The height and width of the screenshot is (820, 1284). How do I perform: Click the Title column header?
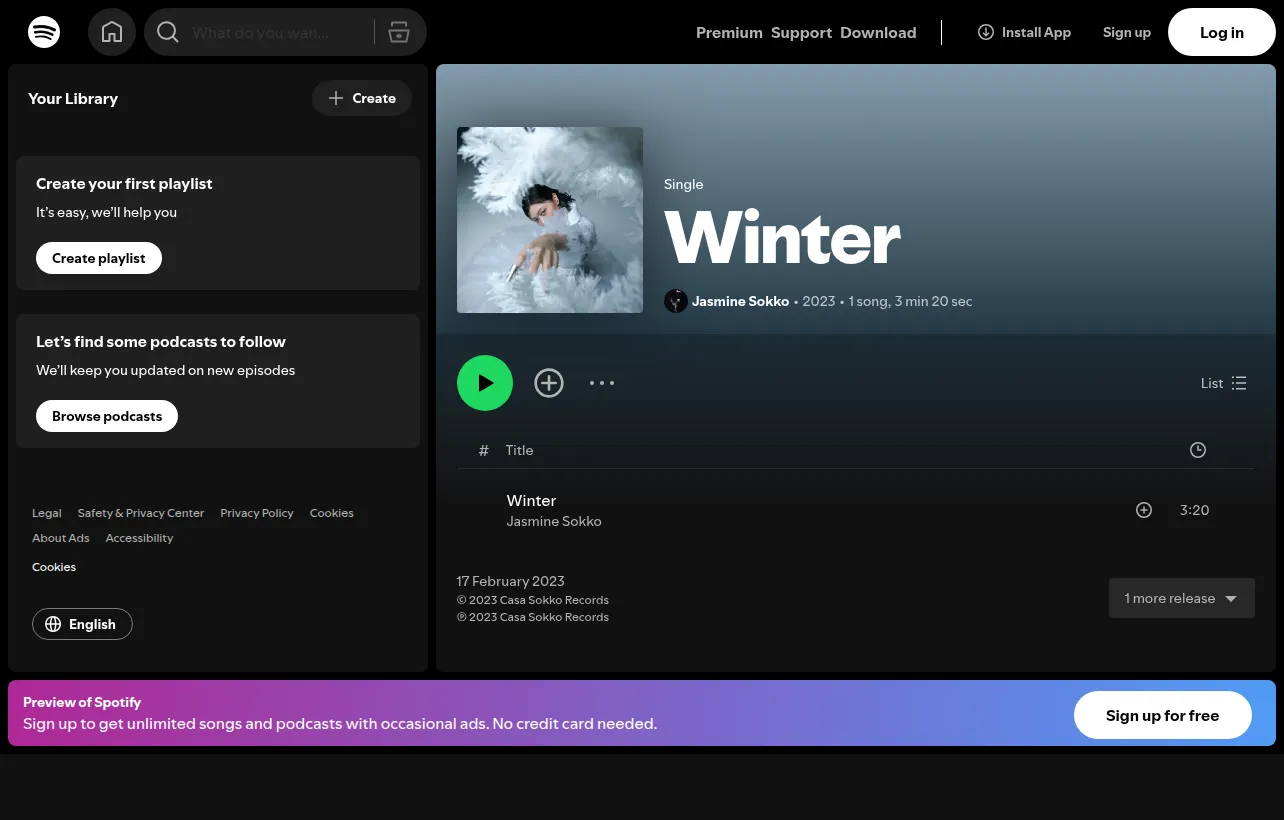(x=519, y=450)
